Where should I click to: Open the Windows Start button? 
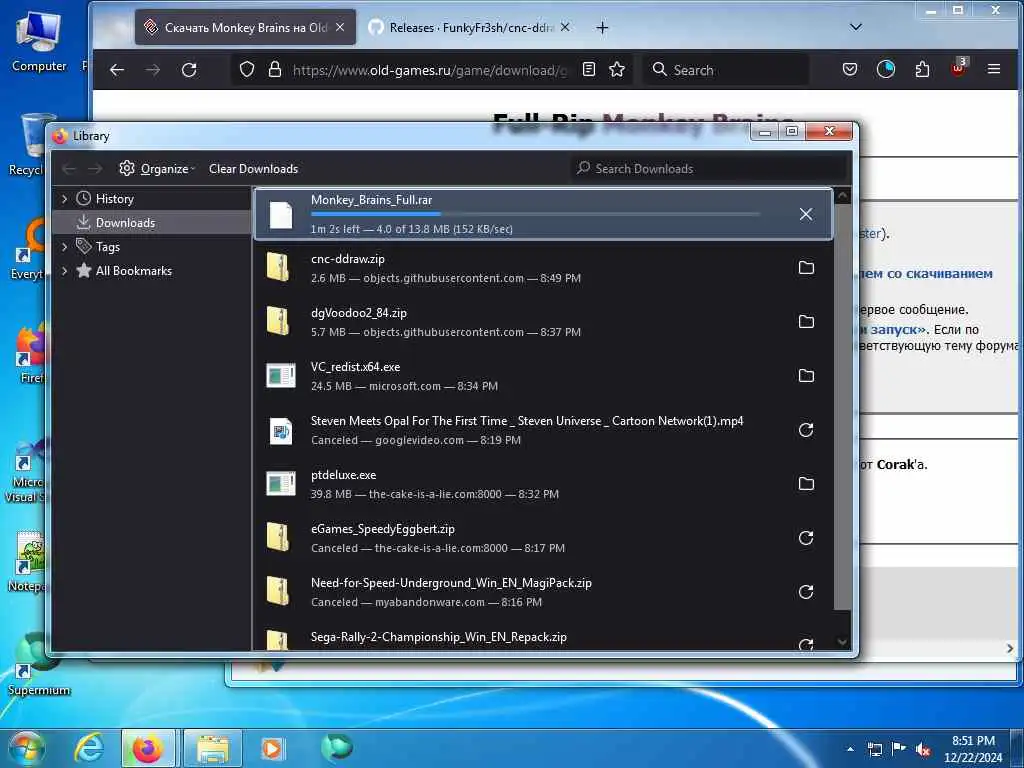pyautogui.click(x=26, y=748)
